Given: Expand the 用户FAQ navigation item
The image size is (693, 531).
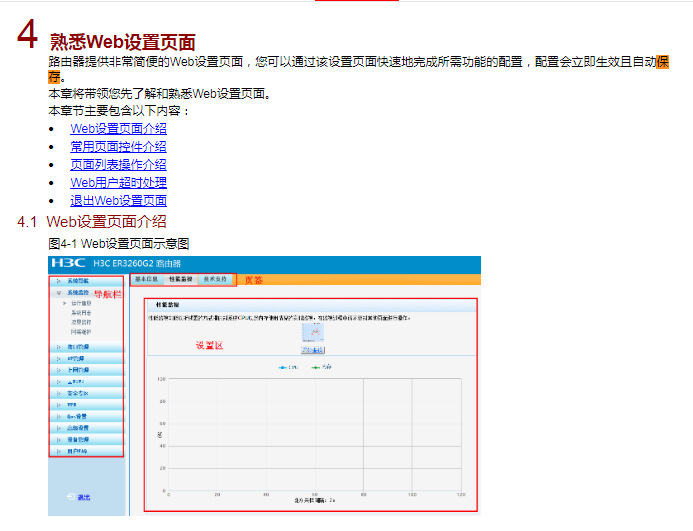Looking at the screenshot, I should click(86, 451).
